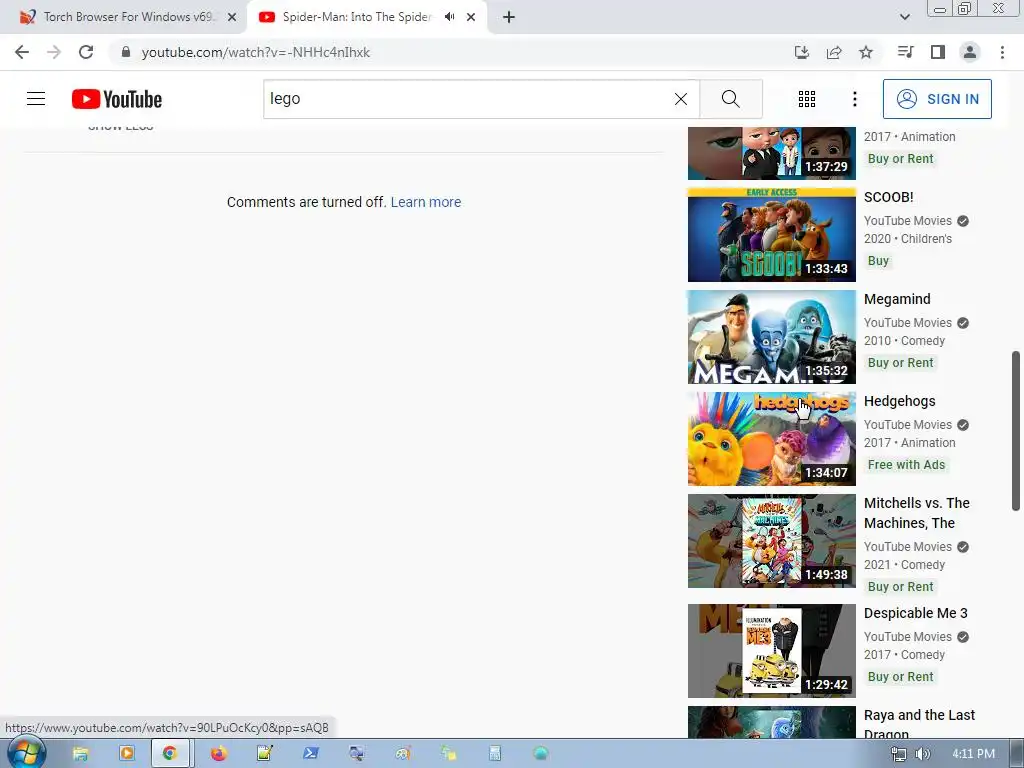Screen dimensions: 1024x768
Task: Open the Mitchells vs. The Machines thumbnail
Action: 771,541
